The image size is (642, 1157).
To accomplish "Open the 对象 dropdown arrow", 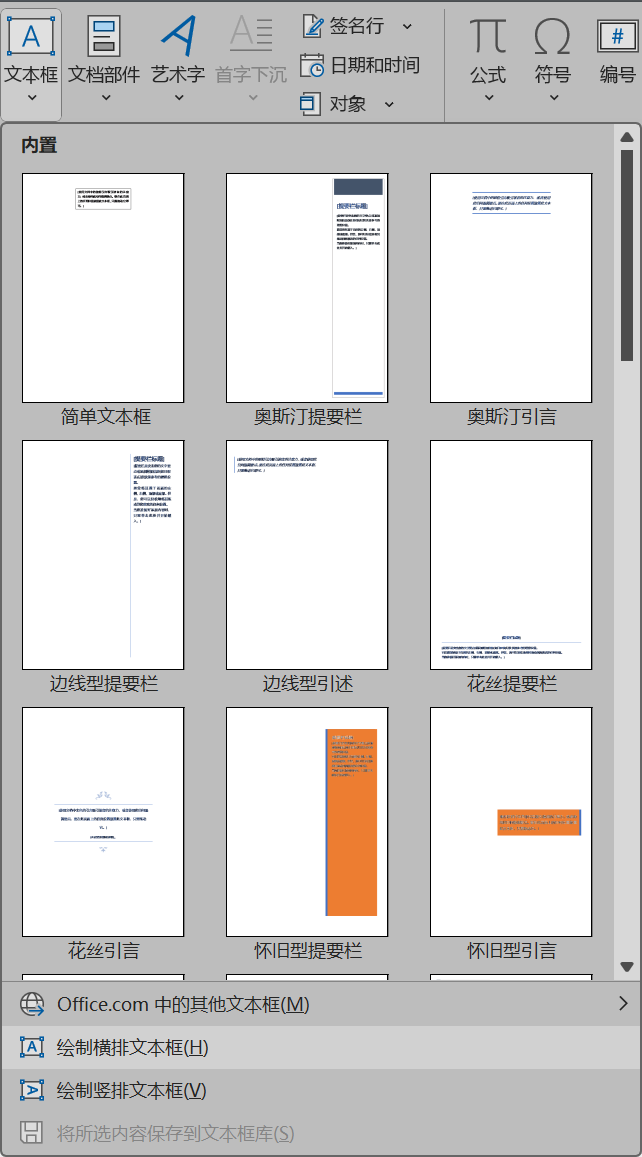I will click(x=389, y=104).
